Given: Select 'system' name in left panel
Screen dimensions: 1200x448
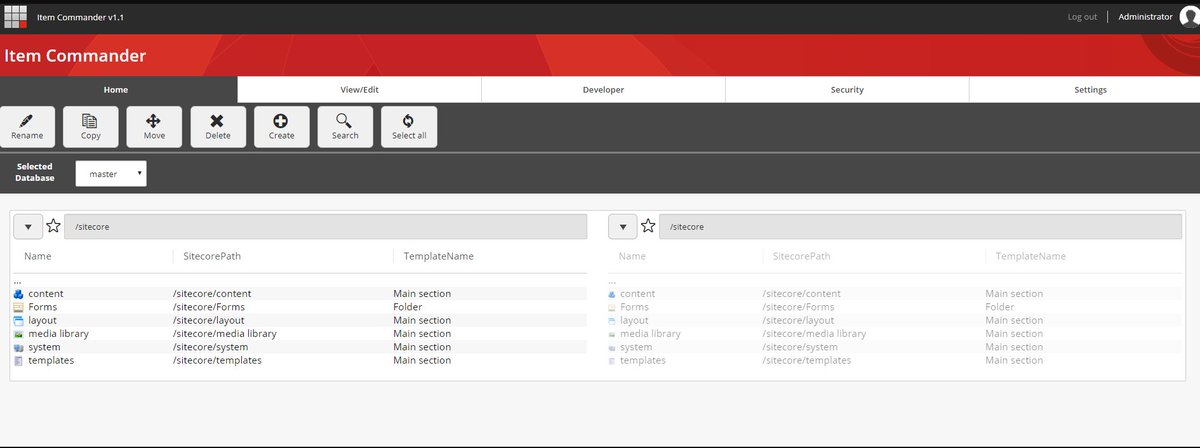Looking at the screenshot, I should (44, 347).
